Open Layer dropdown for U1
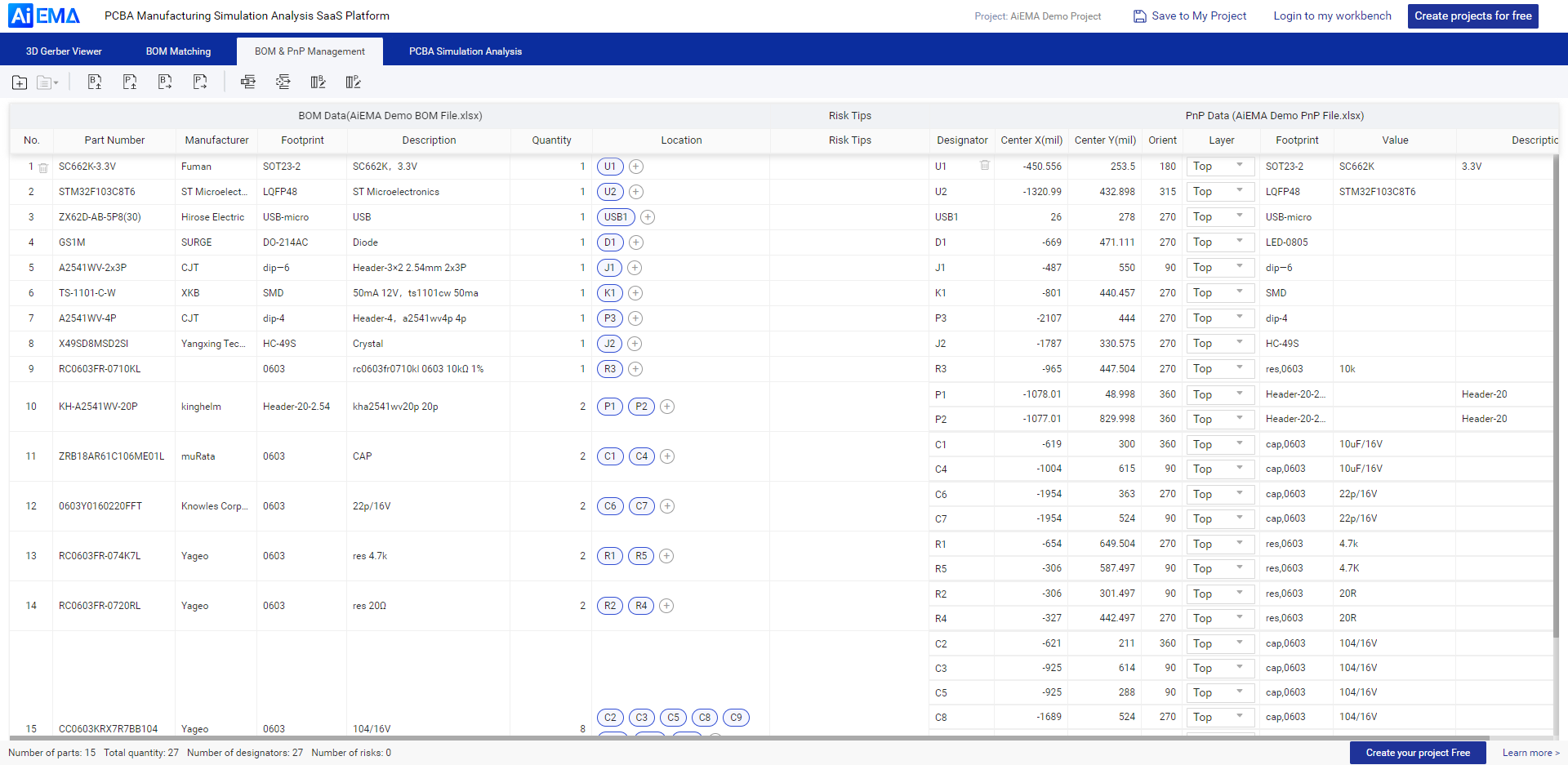1568x765 pixels. 1219,166
